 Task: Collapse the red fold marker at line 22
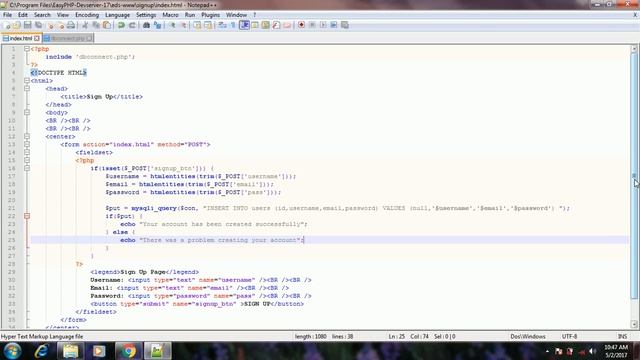click(27, 216)
